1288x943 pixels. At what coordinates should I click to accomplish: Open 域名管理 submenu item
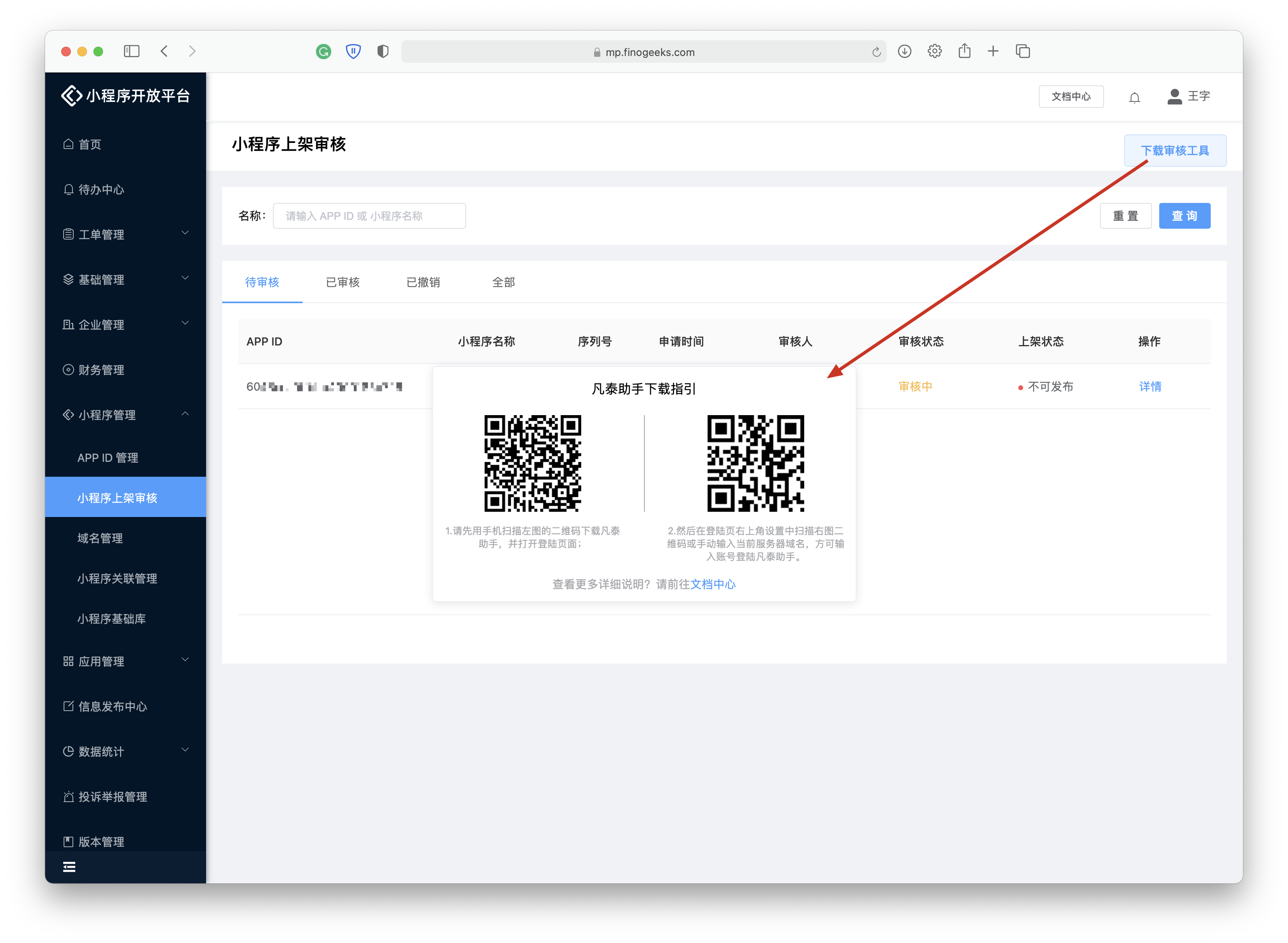[126, 538]
